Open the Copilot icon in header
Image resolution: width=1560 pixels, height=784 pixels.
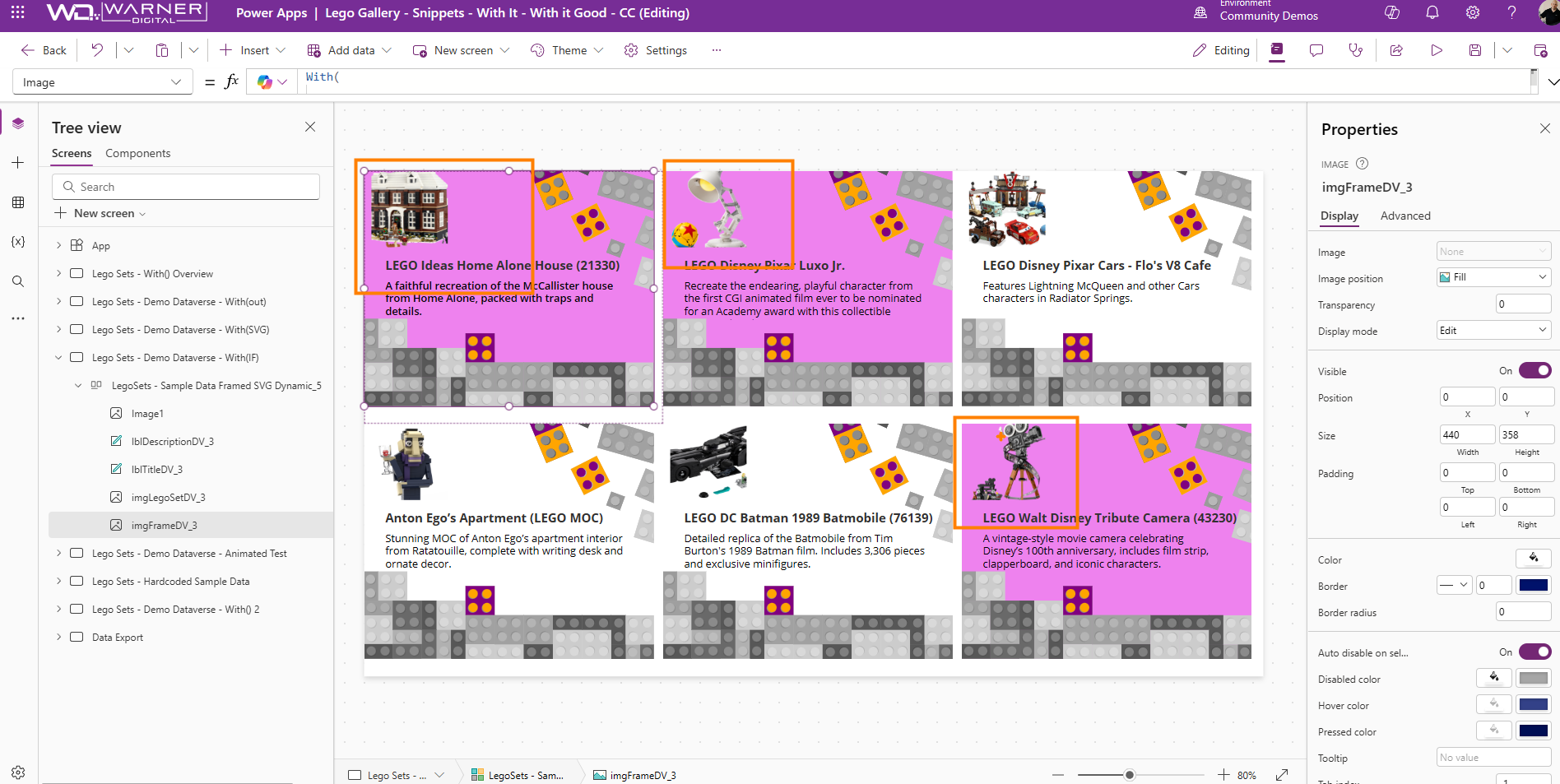click(x=1392, y=12)
